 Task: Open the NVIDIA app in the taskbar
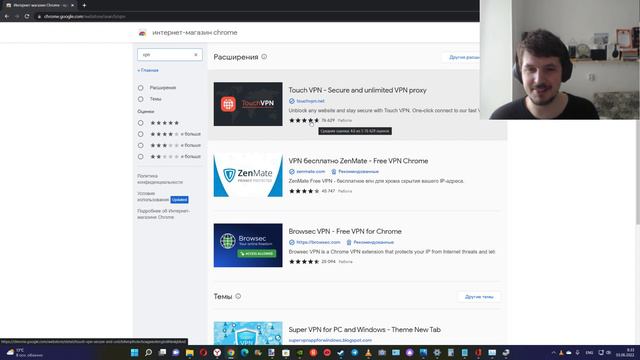[300, 352]
